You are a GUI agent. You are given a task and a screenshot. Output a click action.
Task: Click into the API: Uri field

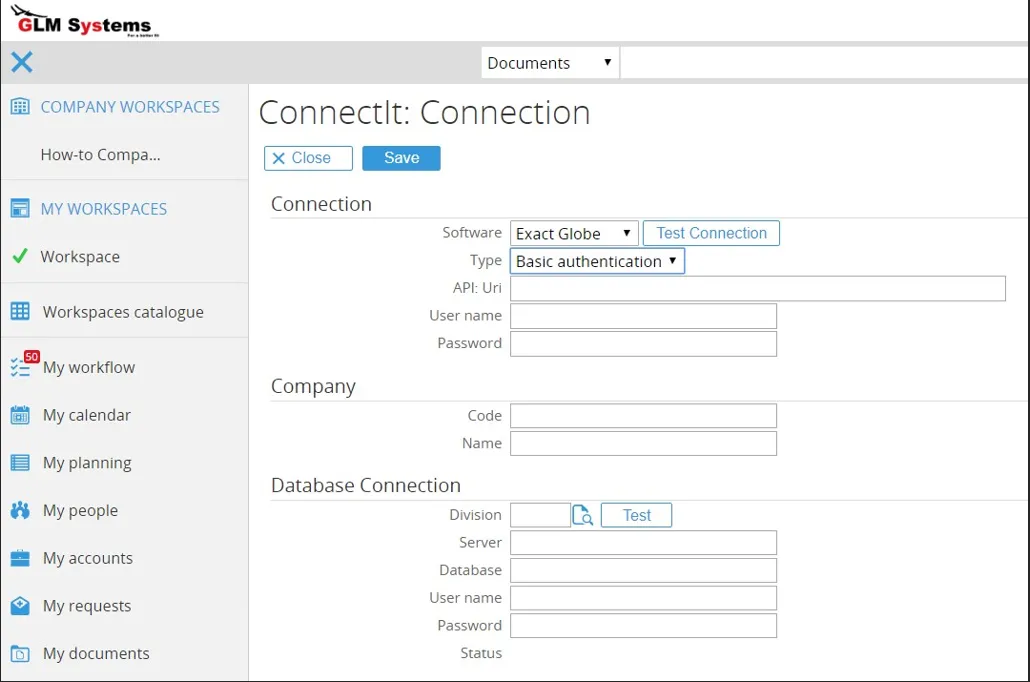pos(757,289)
